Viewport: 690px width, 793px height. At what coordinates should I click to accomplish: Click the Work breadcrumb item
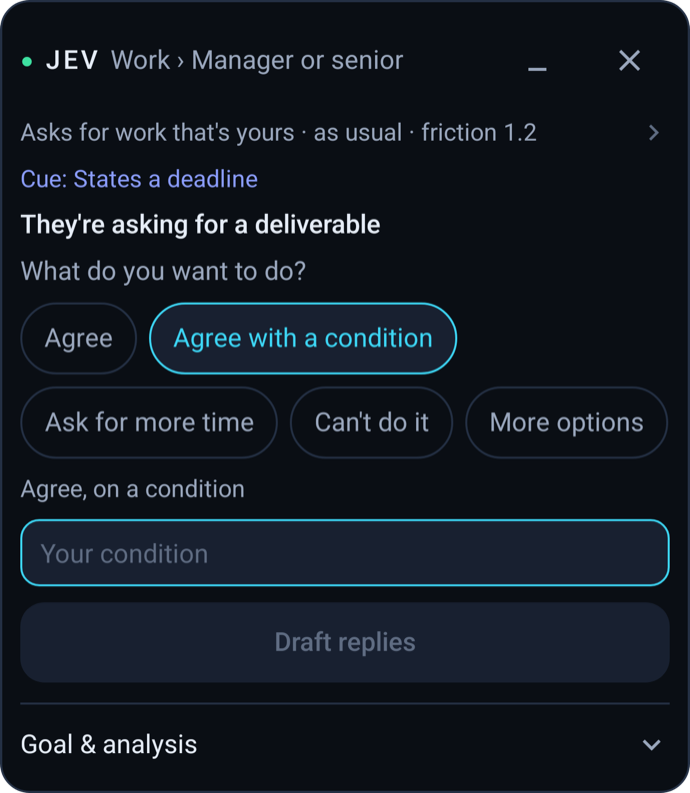[141, 60]
